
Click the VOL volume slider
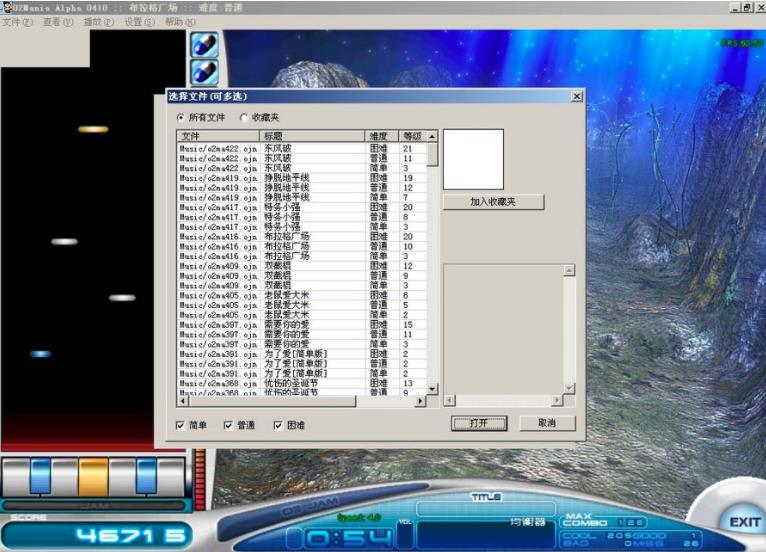click(405, 535)
